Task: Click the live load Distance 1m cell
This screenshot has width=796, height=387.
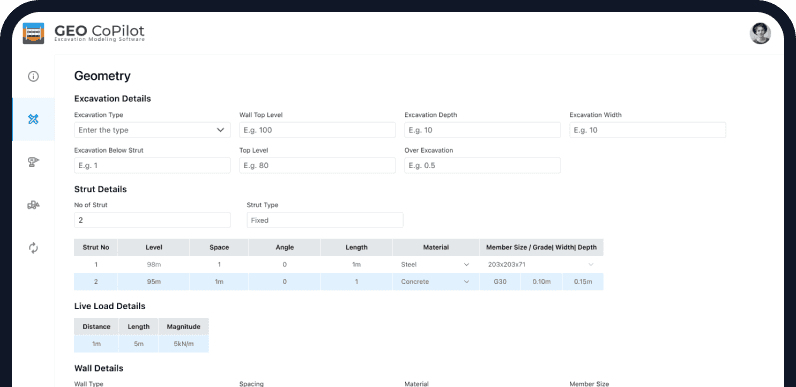Action: pos(96,344)
